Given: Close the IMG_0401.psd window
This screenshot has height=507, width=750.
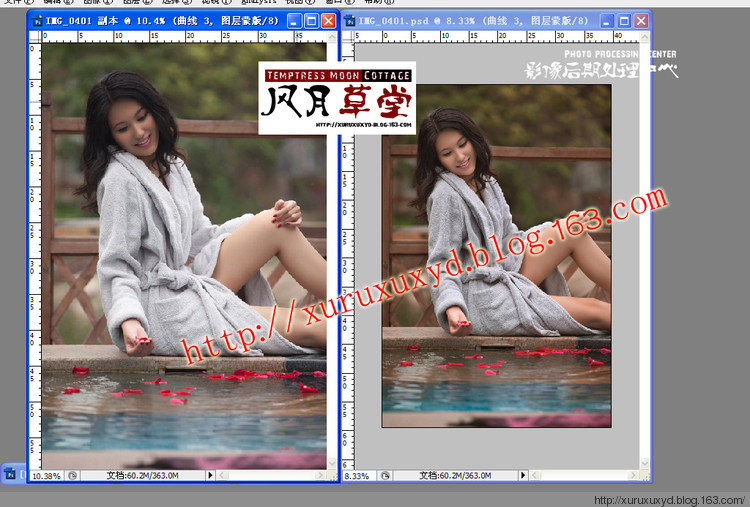Looking at the screenshot, I should click(641, 21).
